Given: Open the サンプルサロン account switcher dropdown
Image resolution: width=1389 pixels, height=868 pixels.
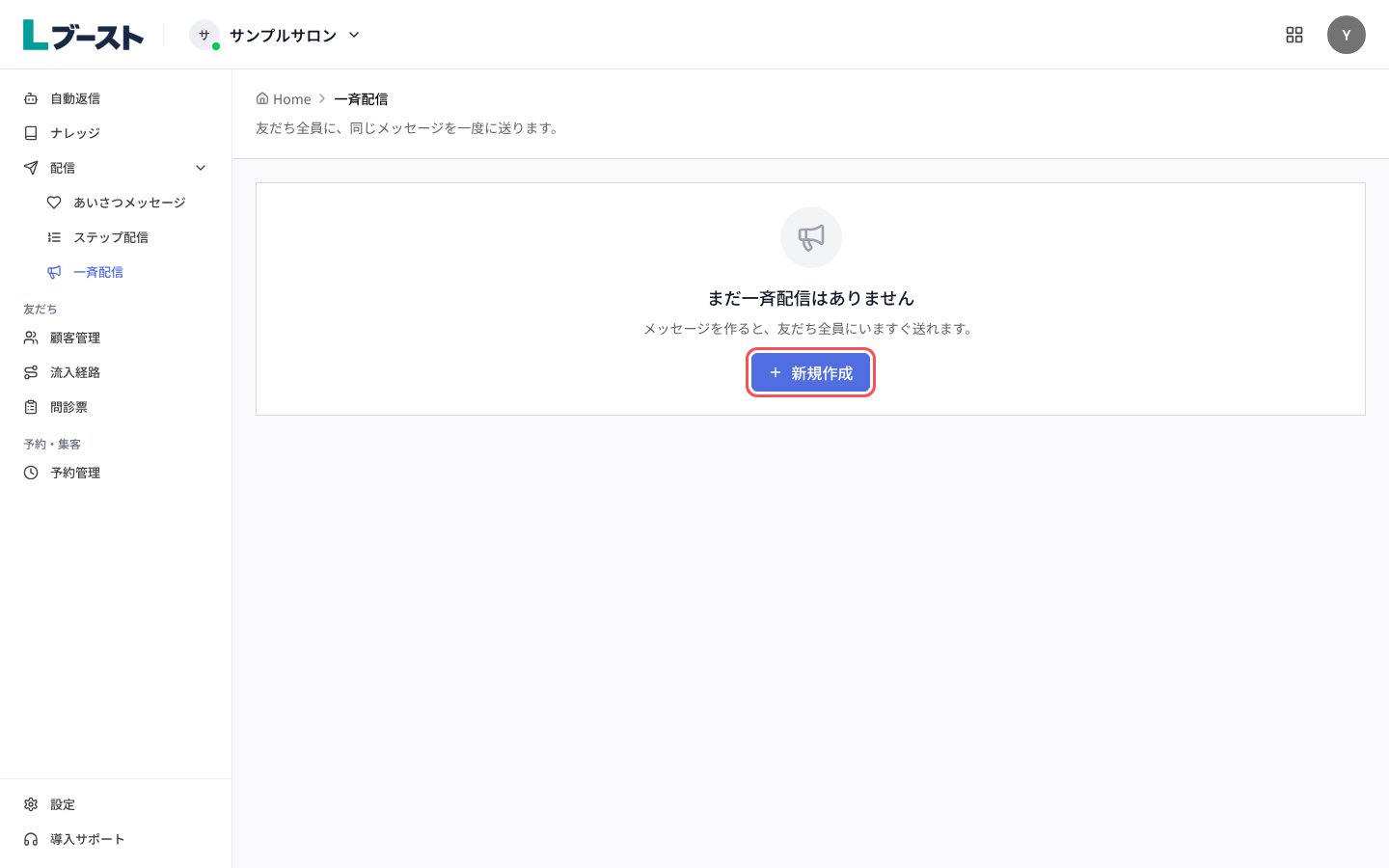Looking at the screenshot, I should (276, 35).
